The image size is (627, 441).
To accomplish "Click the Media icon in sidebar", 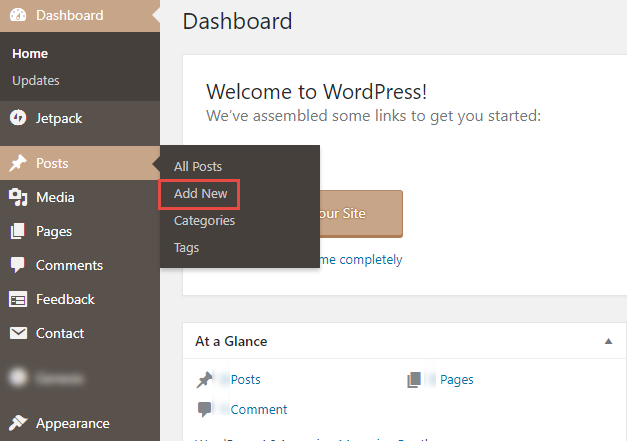I will (x=18, y=197).
